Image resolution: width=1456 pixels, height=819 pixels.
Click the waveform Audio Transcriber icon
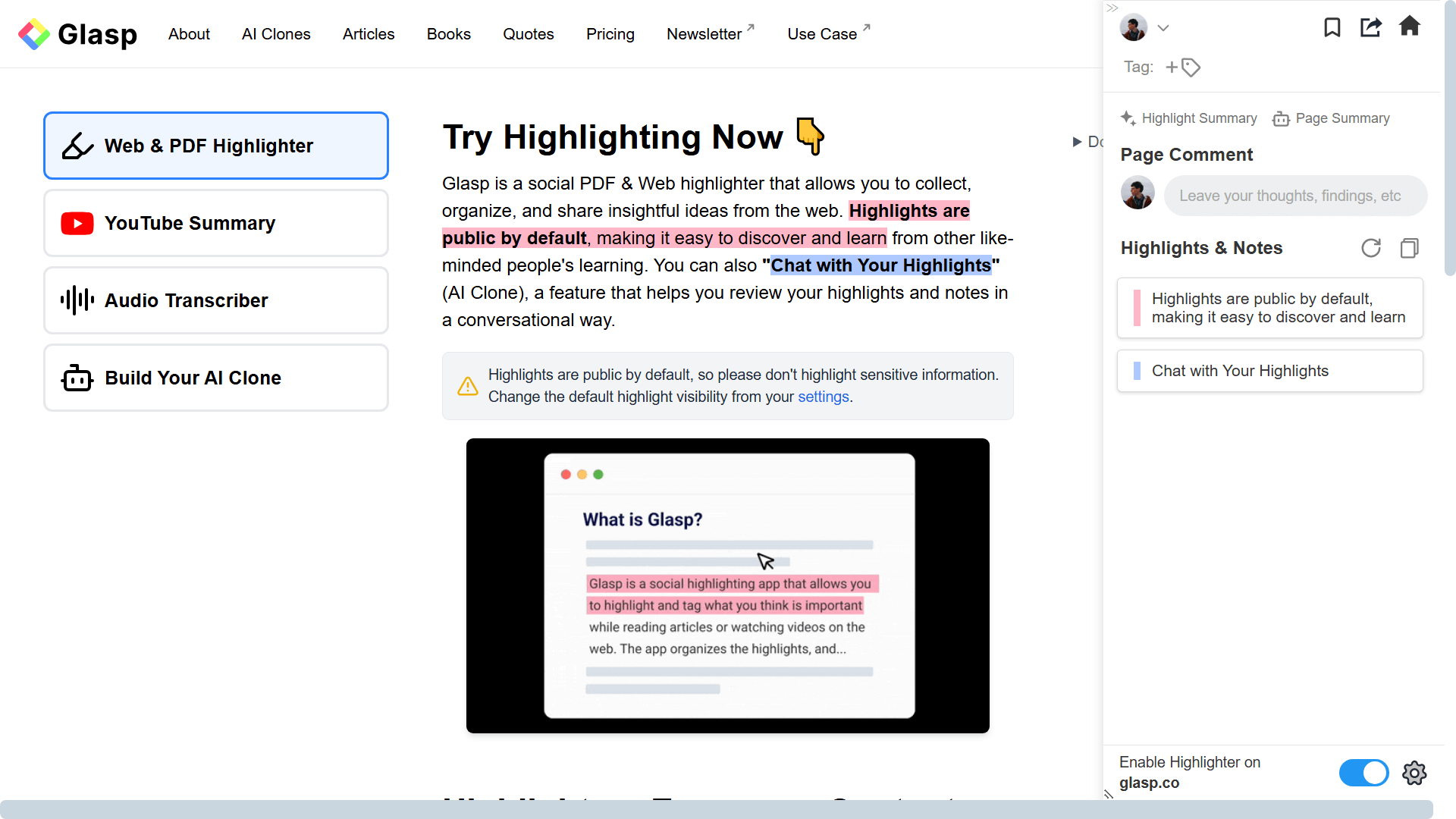77,300
